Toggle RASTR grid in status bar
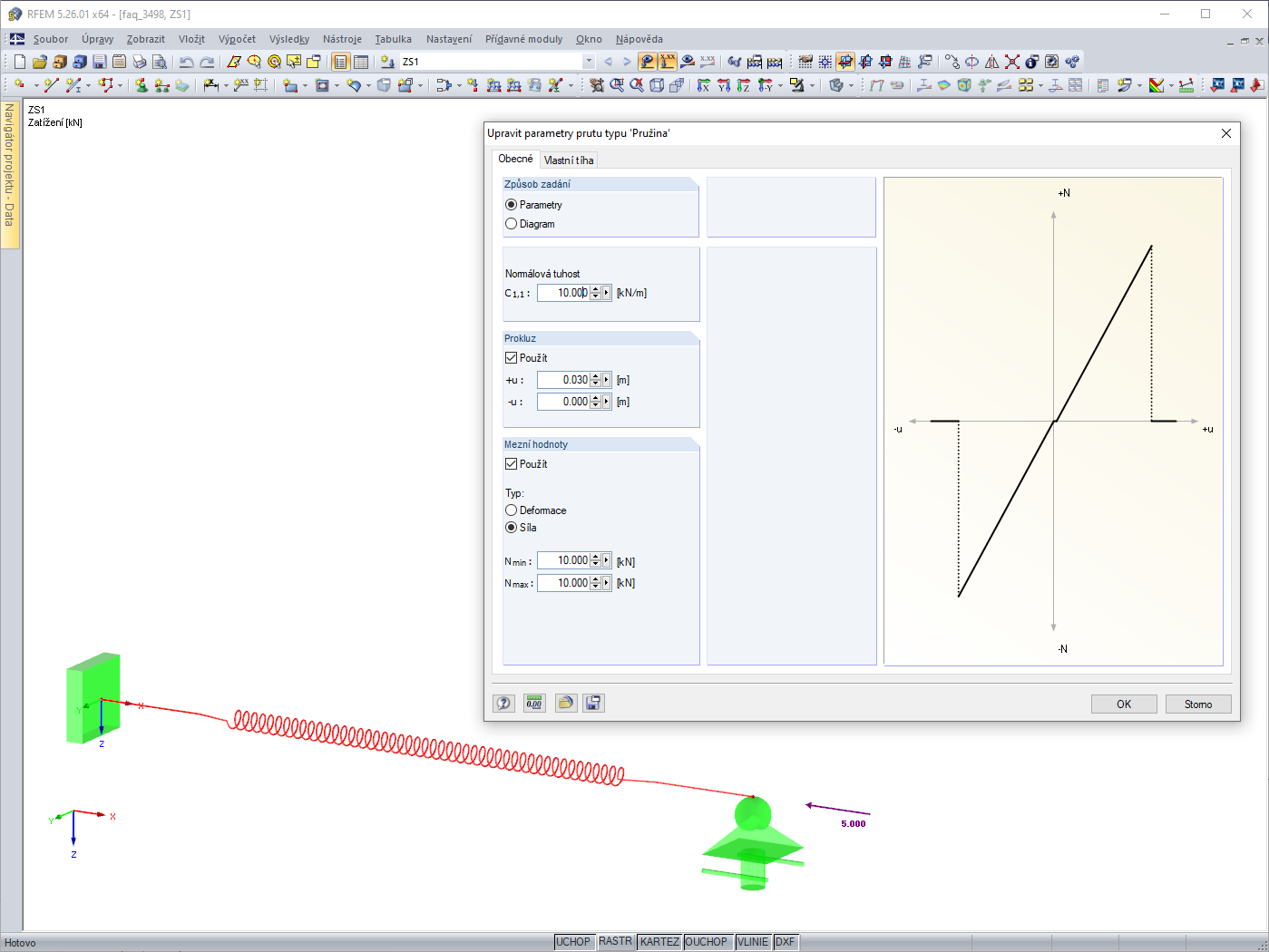 point(615,942)
